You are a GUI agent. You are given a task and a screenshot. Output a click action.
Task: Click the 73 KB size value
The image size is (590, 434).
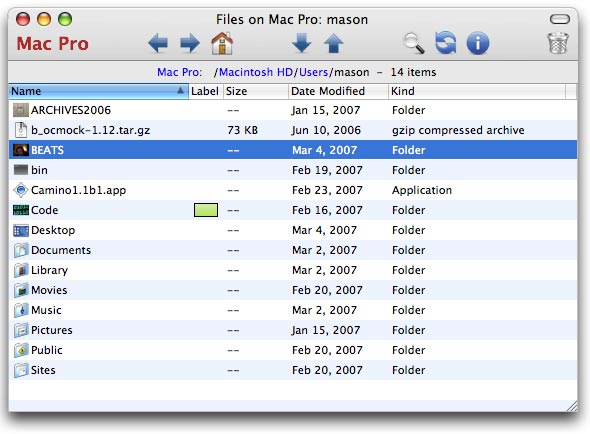click(x=242, y=130)
